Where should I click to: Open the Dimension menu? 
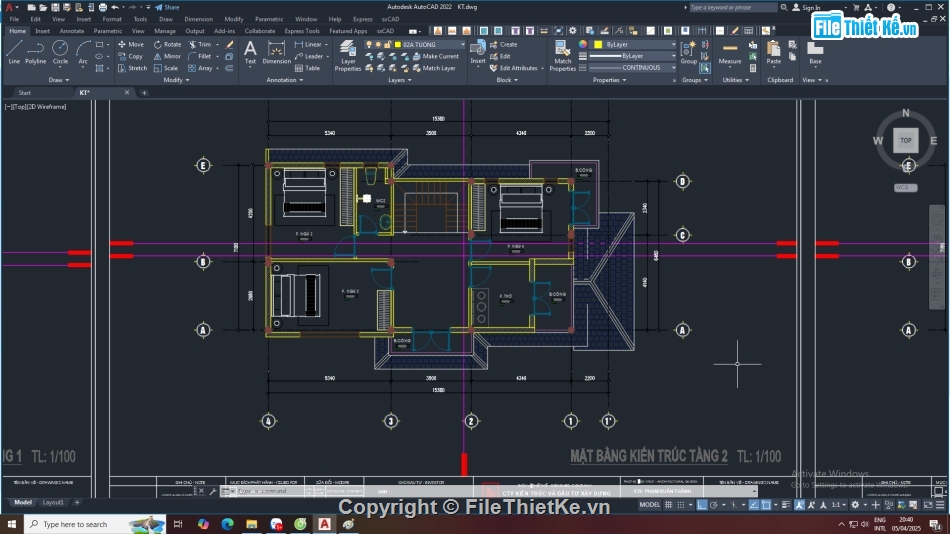198,19
